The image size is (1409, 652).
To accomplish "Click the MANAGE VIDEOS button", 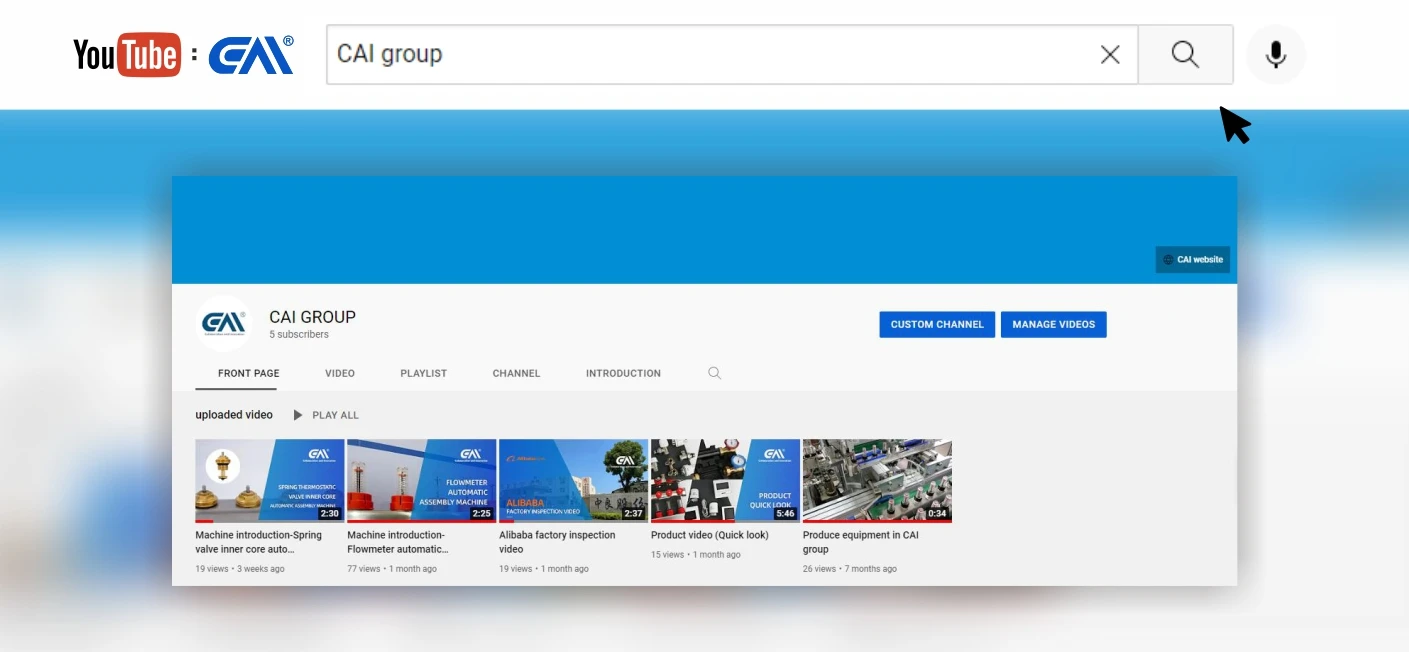I will pyautogui.click(x=1053, y=324).
